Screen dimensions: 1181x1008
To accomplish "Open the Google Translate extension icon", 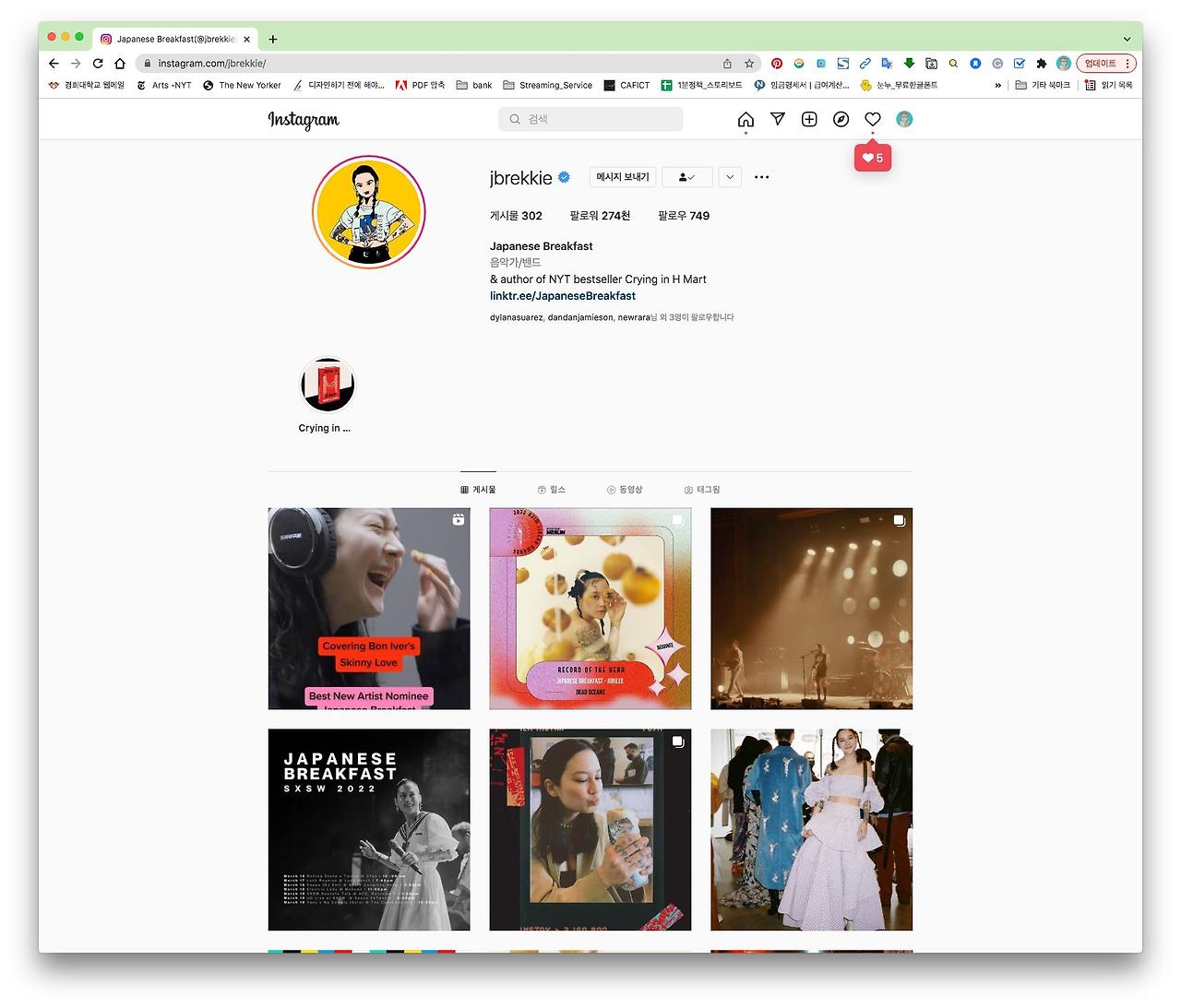I will (887, 64).
